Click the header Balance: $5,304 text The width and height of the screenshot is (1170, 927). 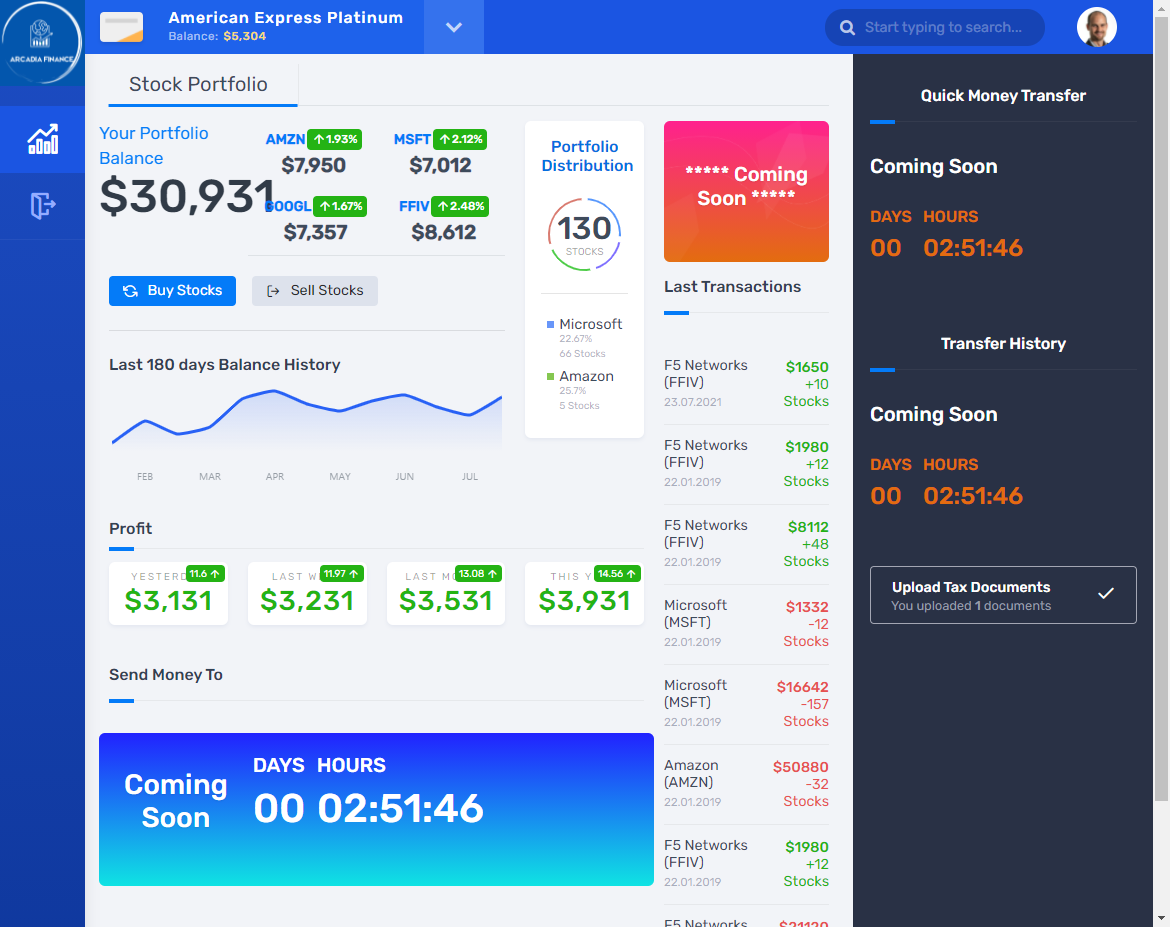click(217, 37)
